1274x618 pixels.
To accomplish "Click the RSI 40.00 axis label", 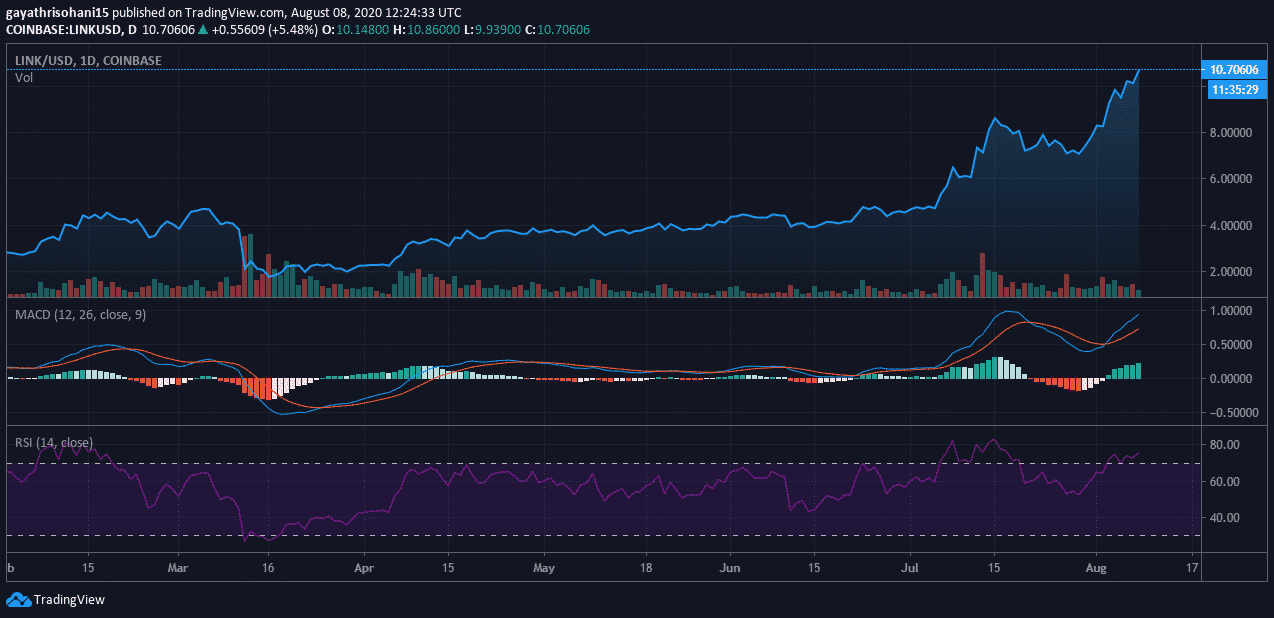I will pyautogui.click(x=1226, y=518).
